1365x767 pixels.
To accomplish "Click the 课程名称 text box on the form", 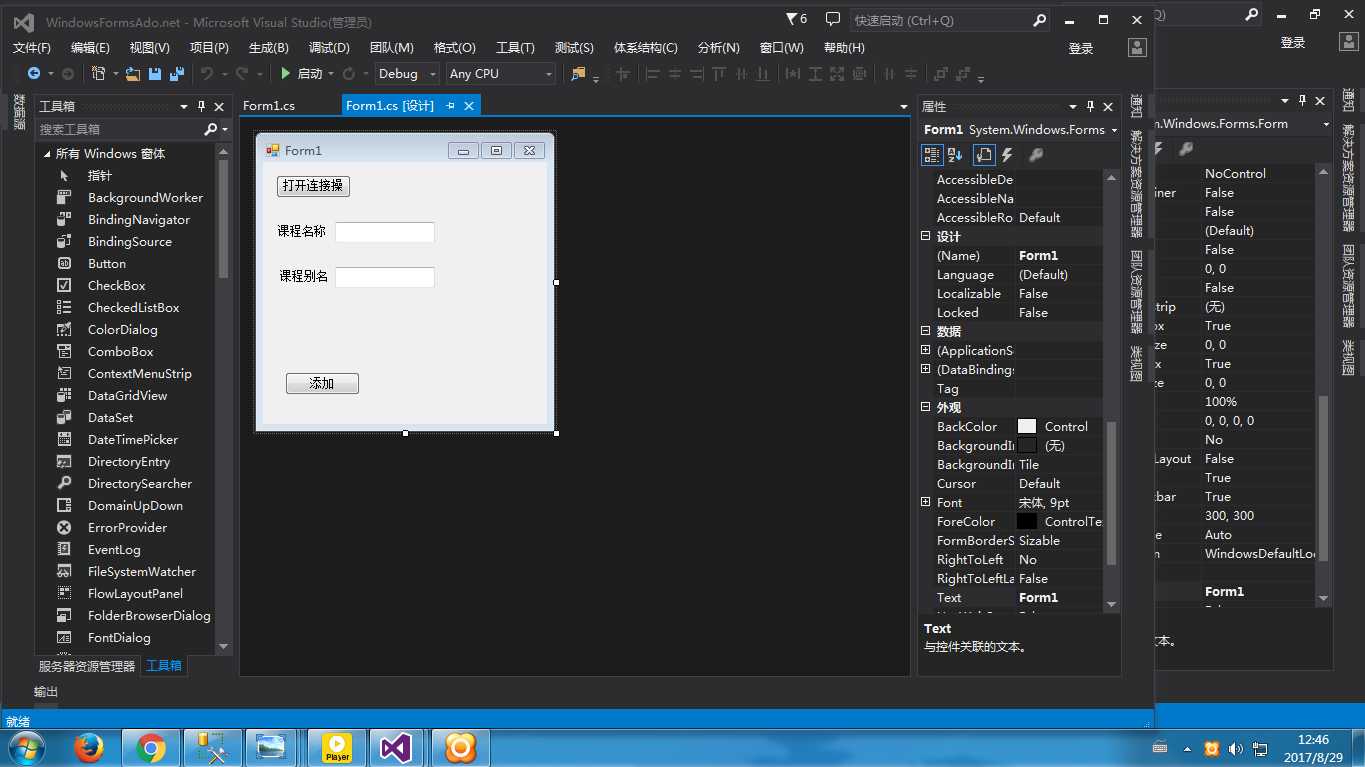I will [385, 232].
